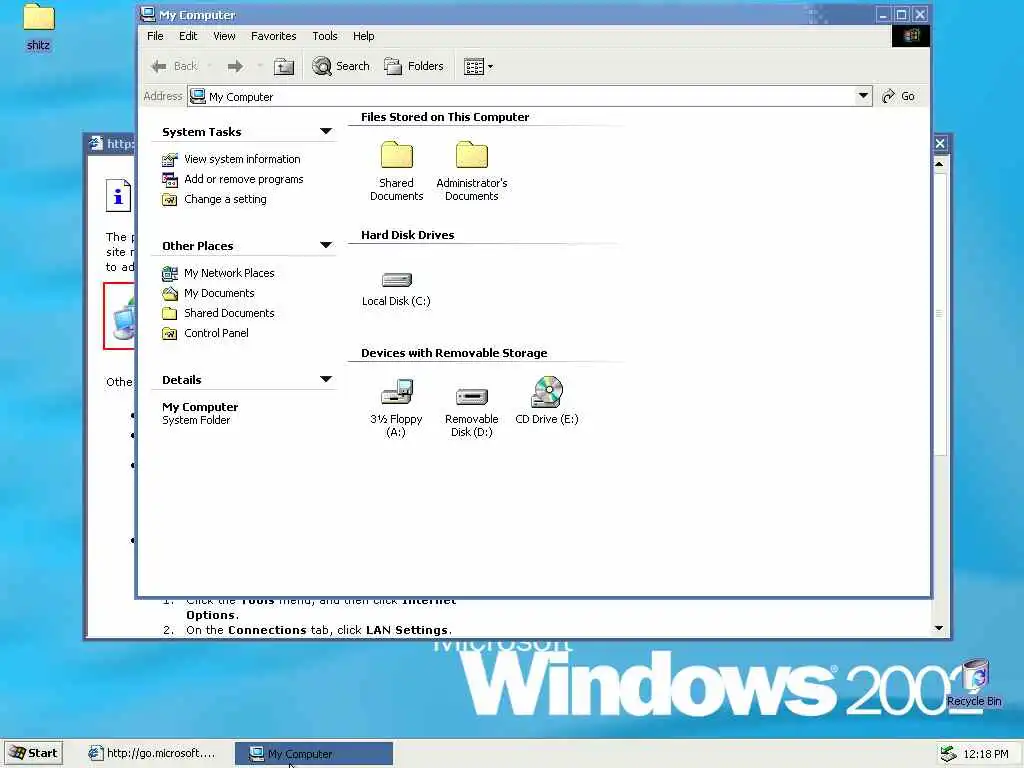This screenshot has height=768, width=1024.
Task: Click Devices with Removable Storage heading
Action: [454, 353]
